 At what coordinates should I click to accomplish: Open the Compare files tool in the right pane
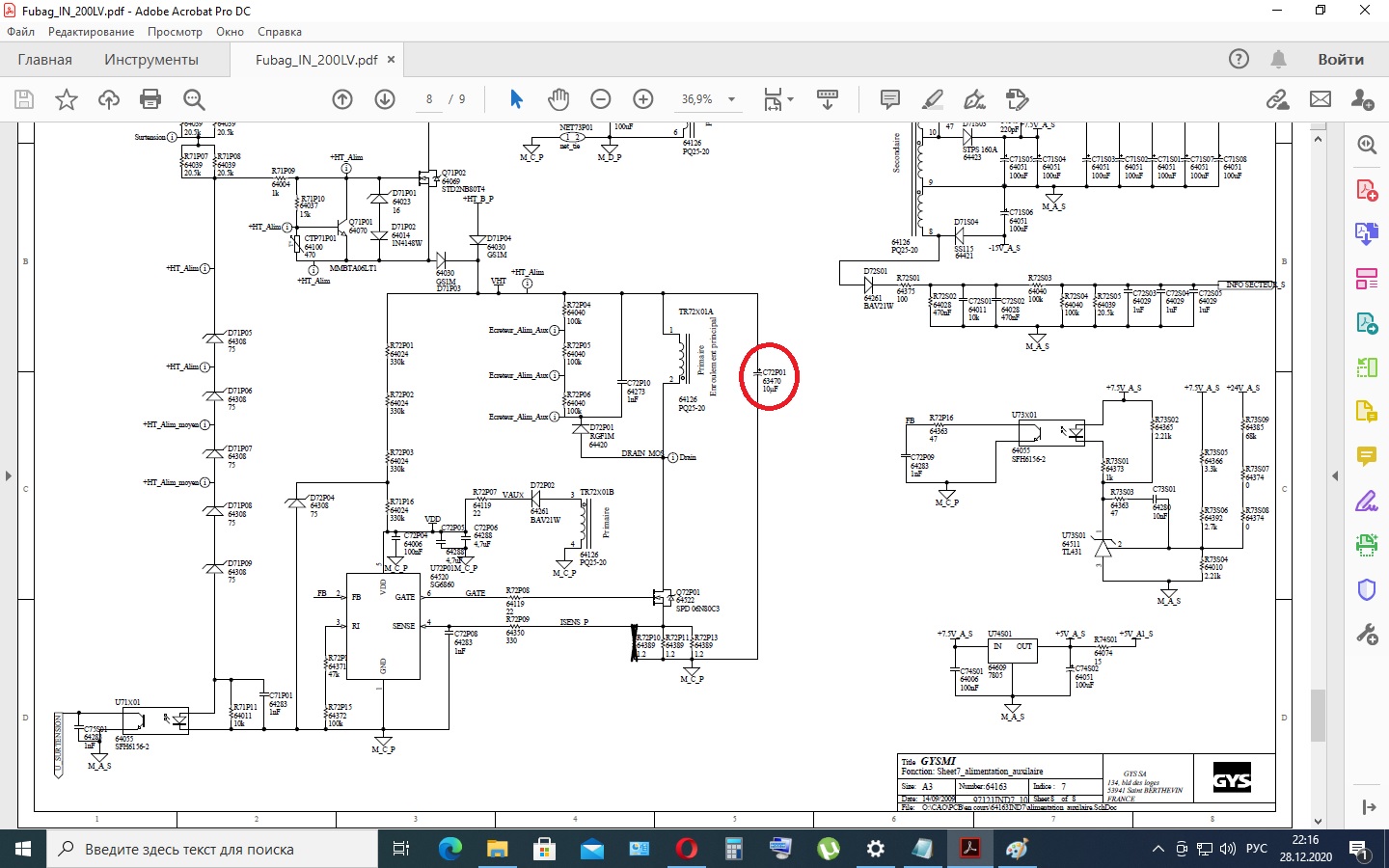(x=1367, y=367)
